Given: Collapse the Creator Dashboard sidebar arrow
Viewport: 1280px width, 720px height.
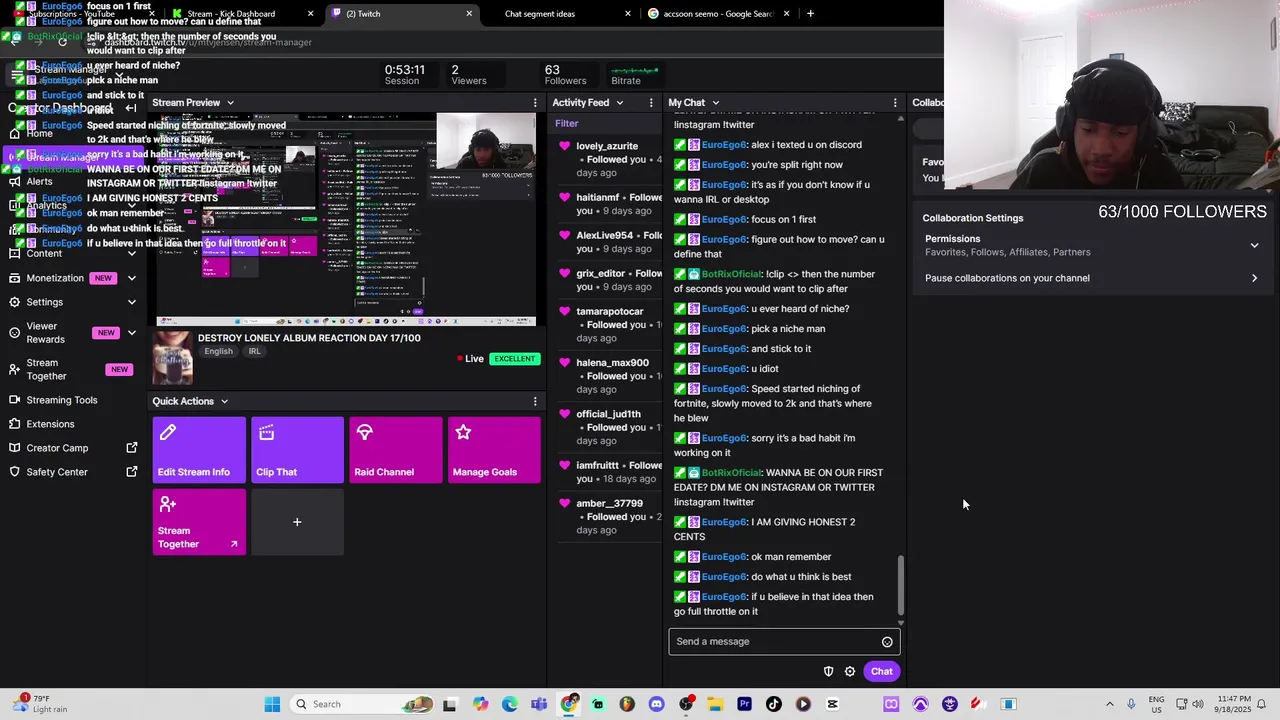Looking at the screenshot, I should (131, 108).
